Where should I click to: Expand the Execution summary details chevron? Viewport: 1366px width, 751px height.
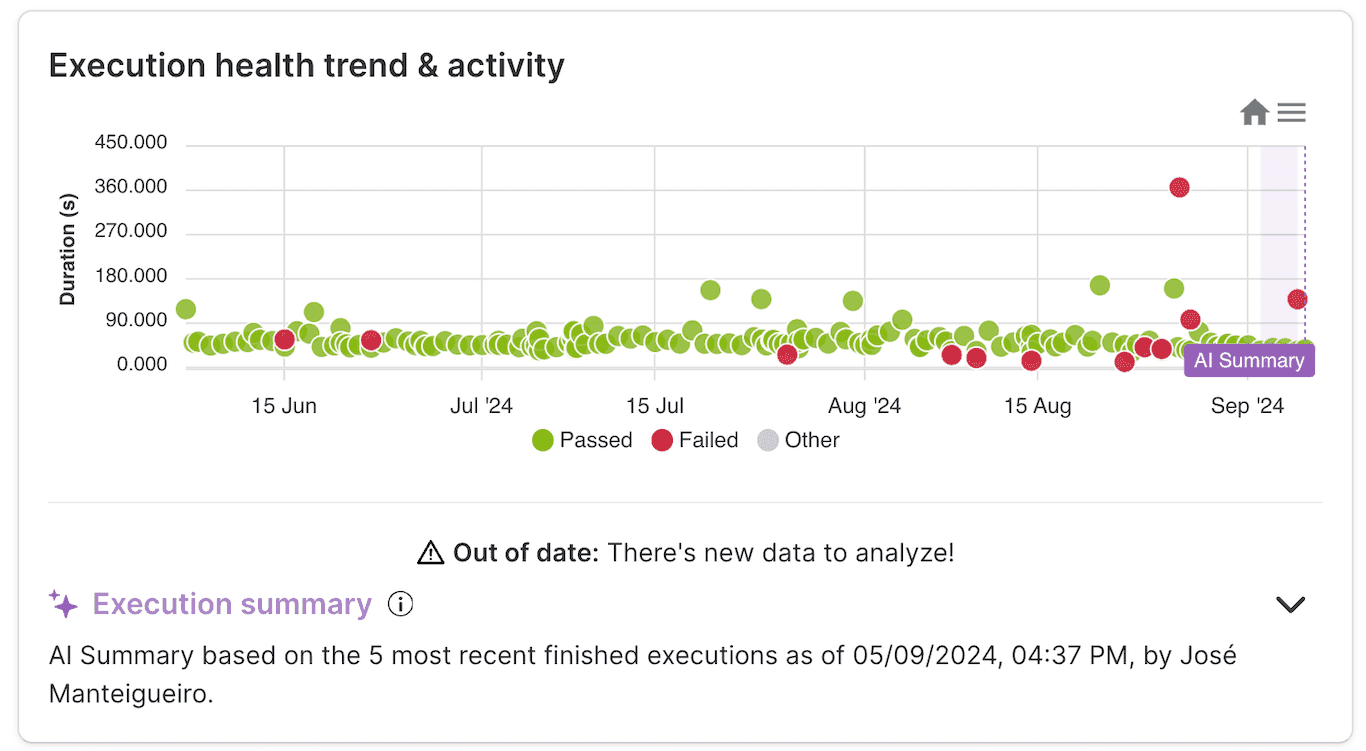(x=1290, y=604)
